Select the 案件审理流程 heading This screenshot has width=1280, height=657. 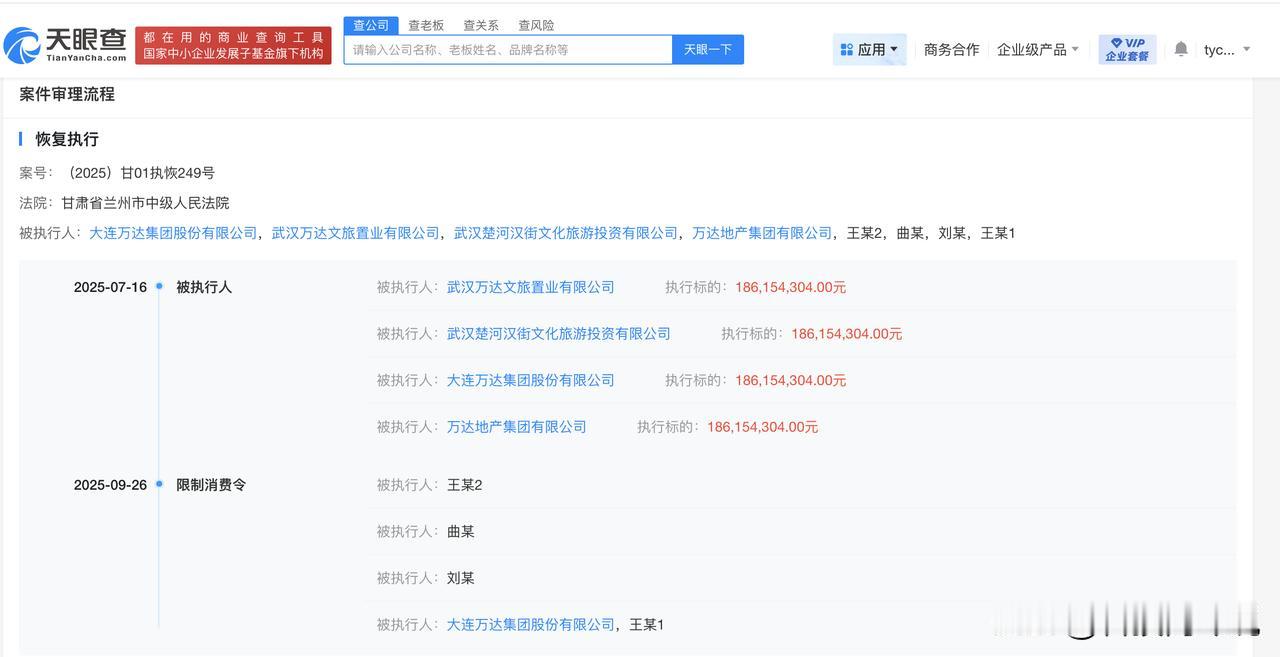(67, 94)
